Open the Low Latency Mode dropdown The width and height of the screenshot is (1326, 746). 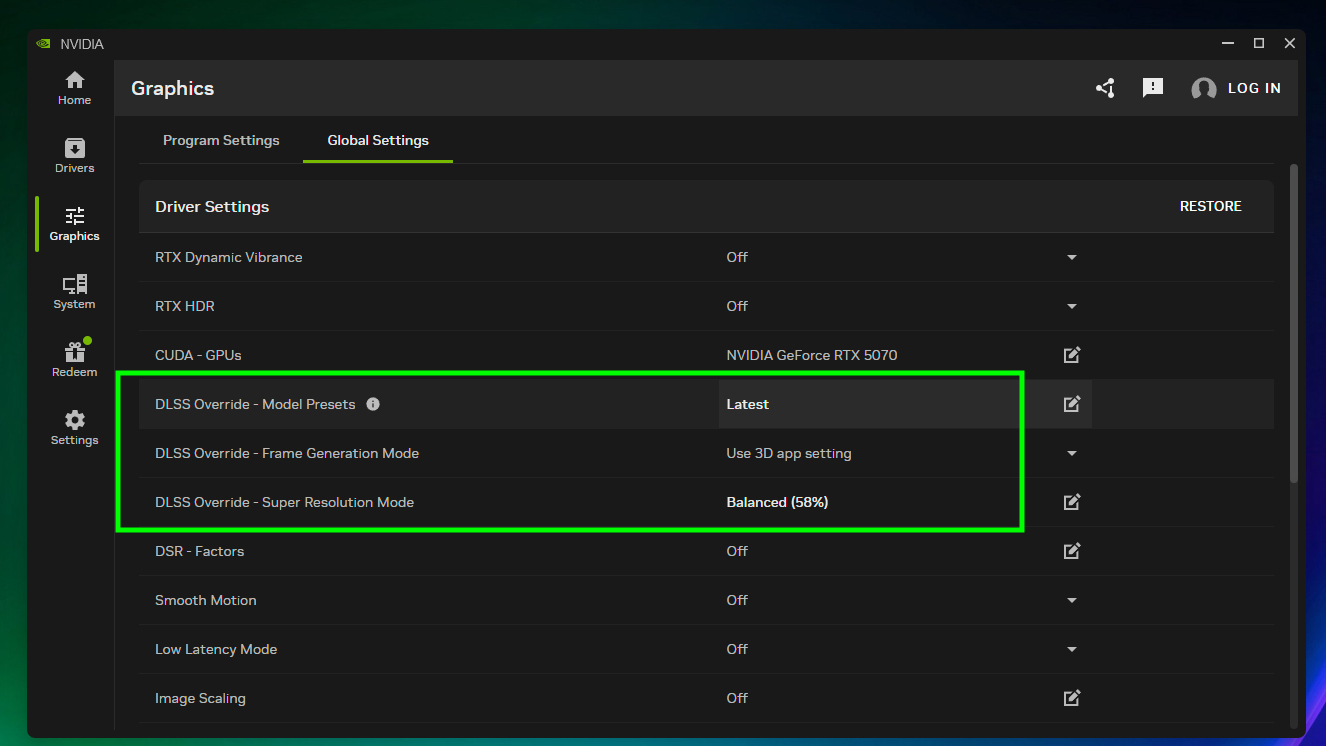pos(1071,649)
